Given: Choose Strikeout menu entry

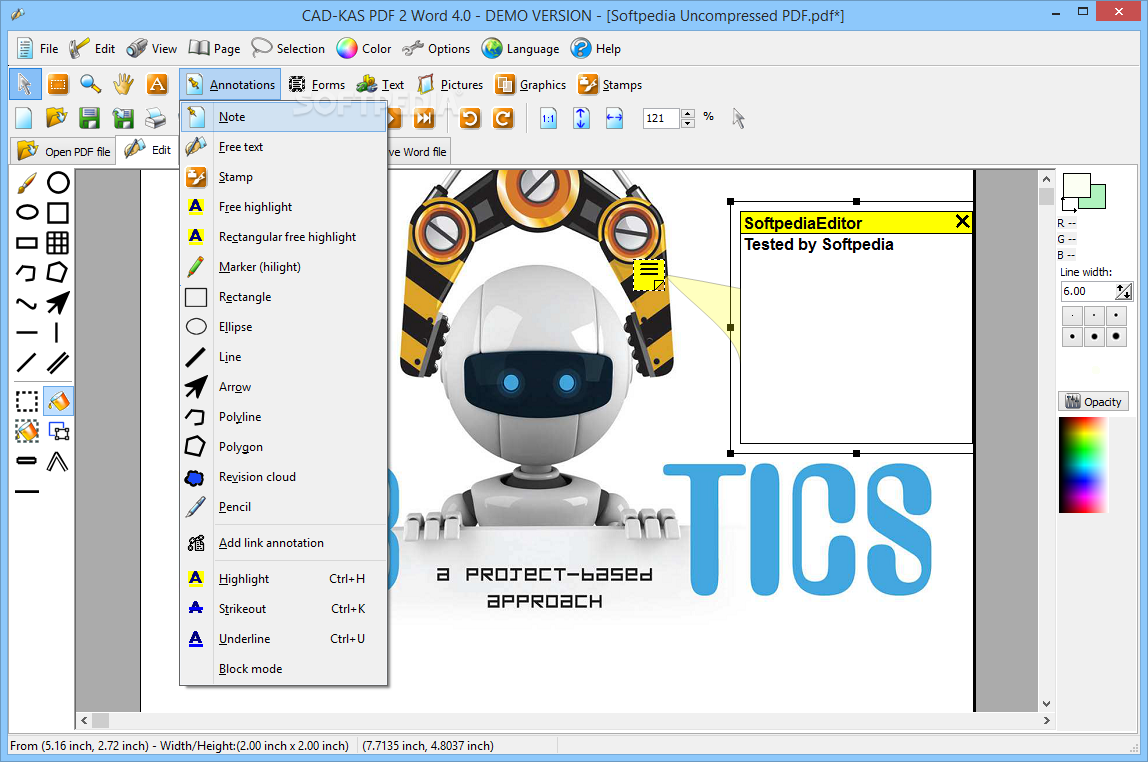Looking at the screenshot, I should (283, 608).
